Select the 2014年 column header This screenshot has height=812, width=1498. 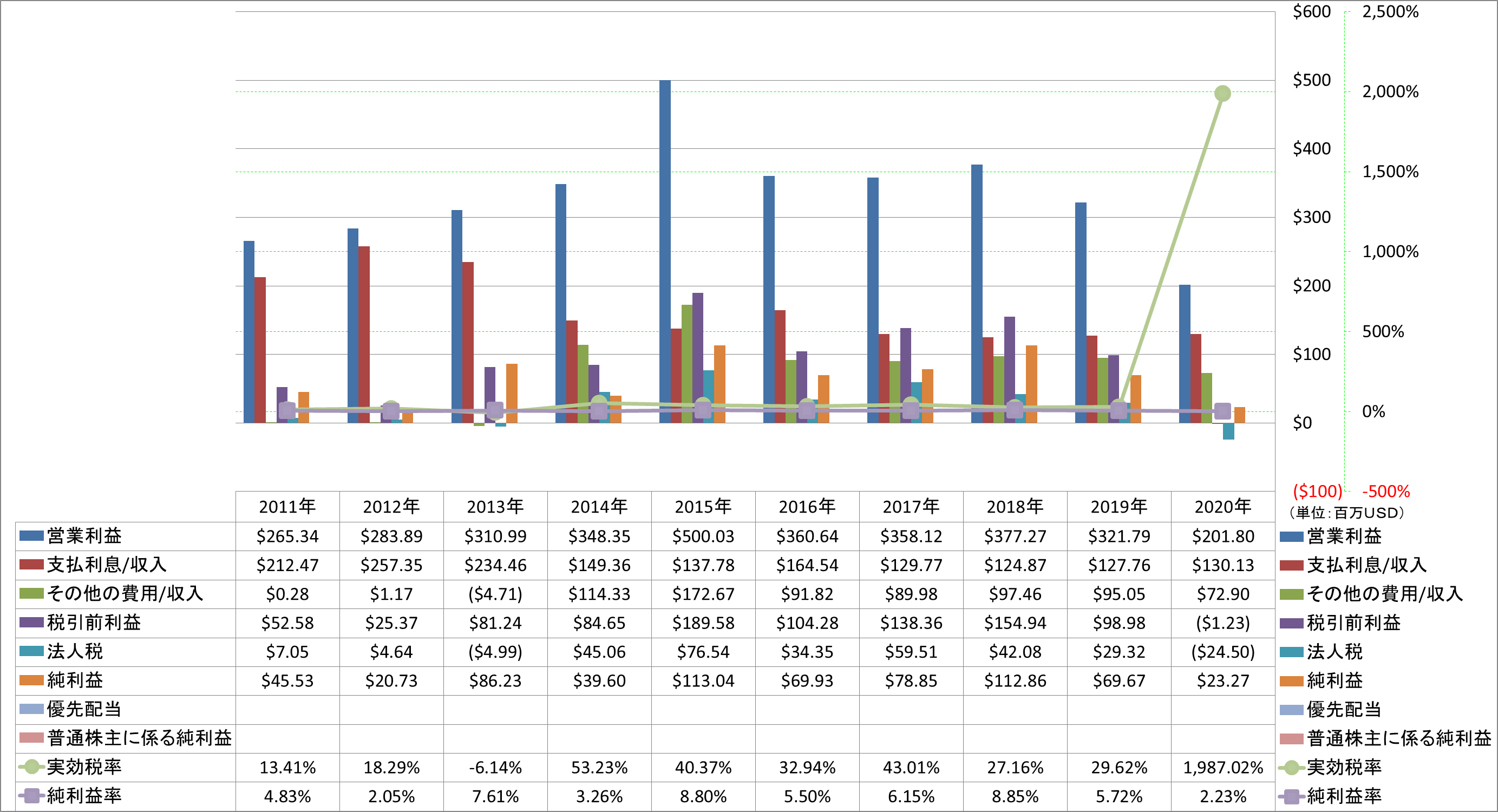click(599, 507)
